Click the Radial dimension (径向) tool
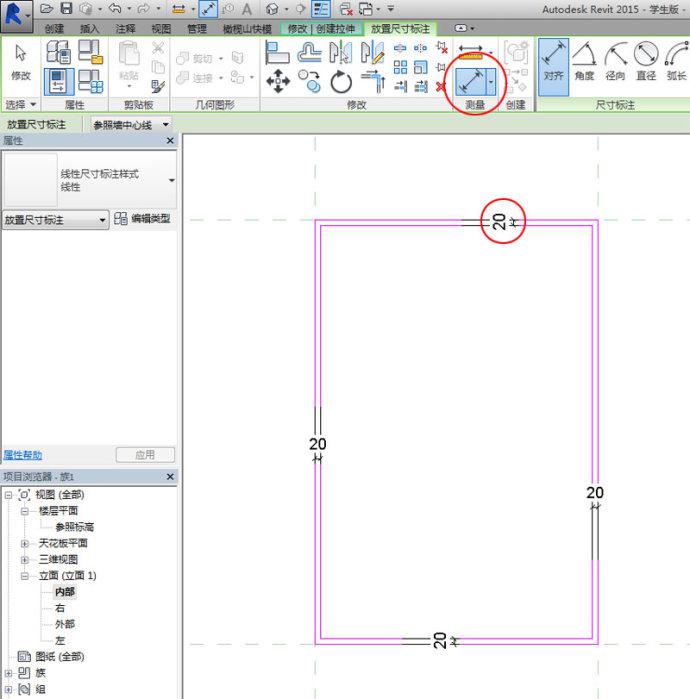Viewport: 690px width, 699px height. [x=615, y=60]
